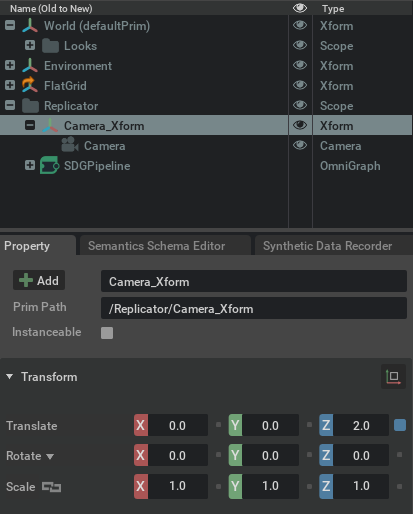Screen dimensions: 413x514
Task: Collapse the Camera_Xform tree node
Action: tap(30, 125)
